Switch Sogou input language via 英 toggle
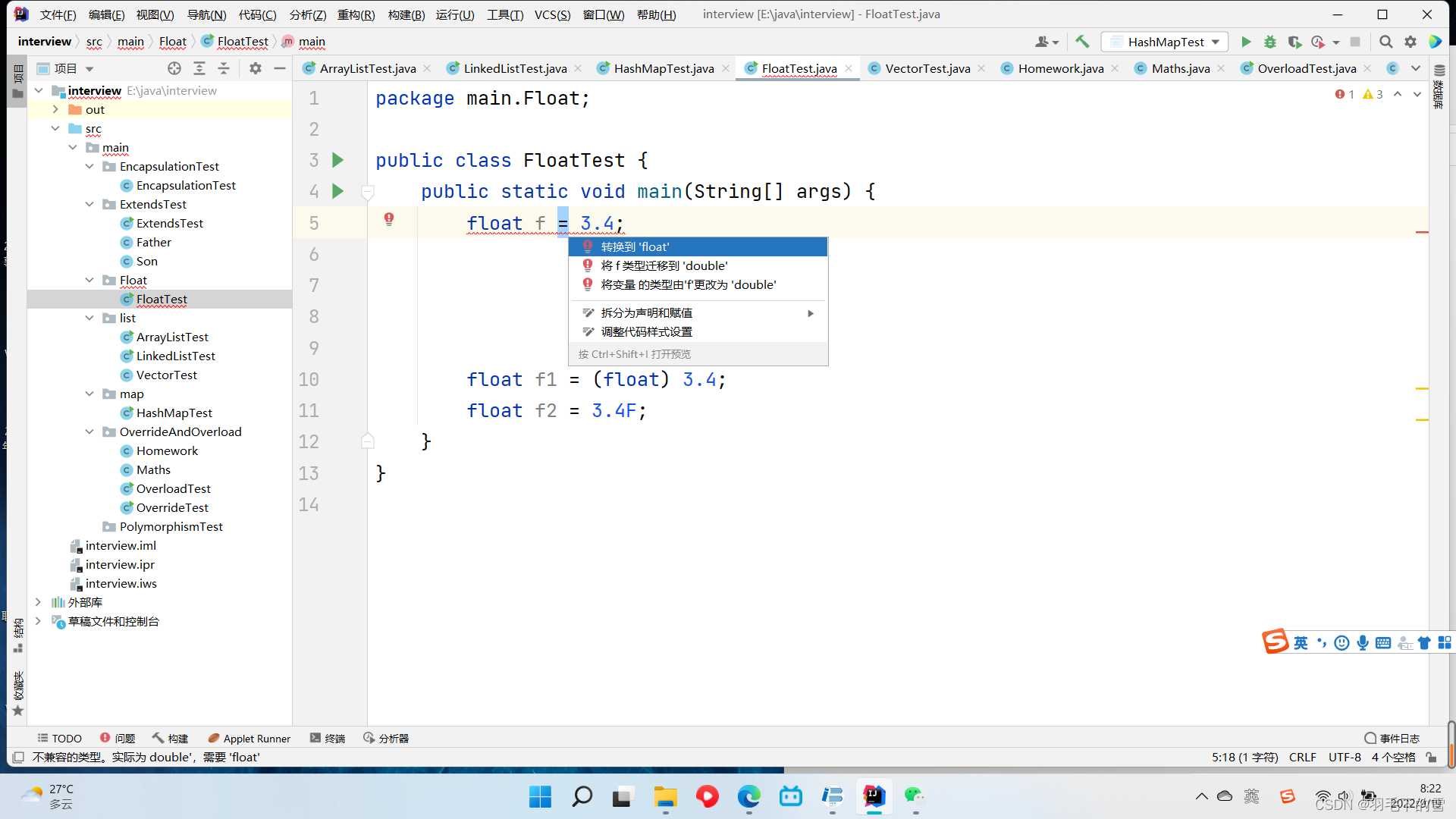 [x=1299, y=642]
